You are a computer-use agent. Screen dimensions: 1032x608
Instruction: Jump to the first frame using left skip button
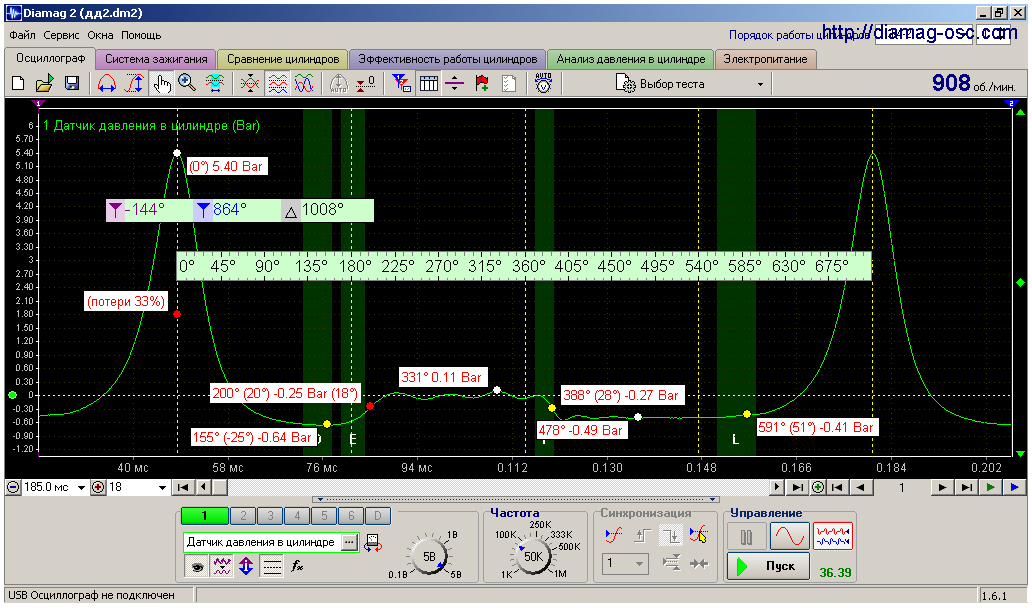coord(183,488)
